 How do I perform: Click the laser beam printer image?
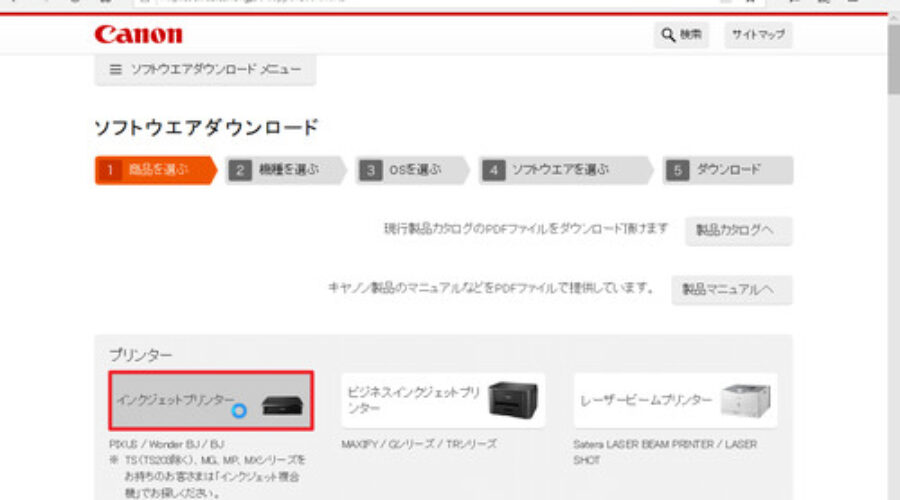746,400
